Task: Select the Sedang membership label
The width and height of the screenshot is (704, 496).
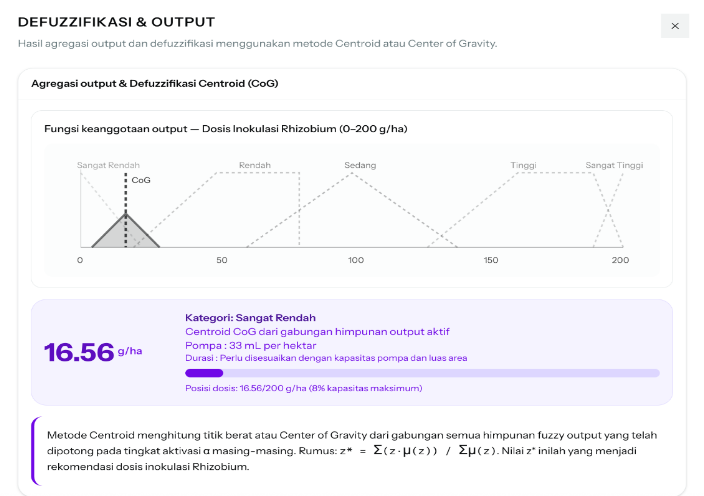Action: click(x=360, y=165)
